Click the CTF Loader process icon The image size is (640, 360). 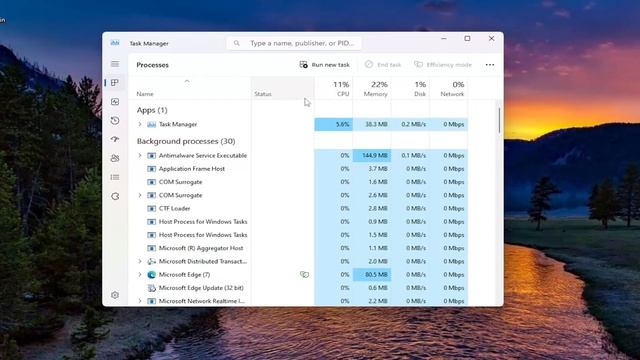click(151, 208)
